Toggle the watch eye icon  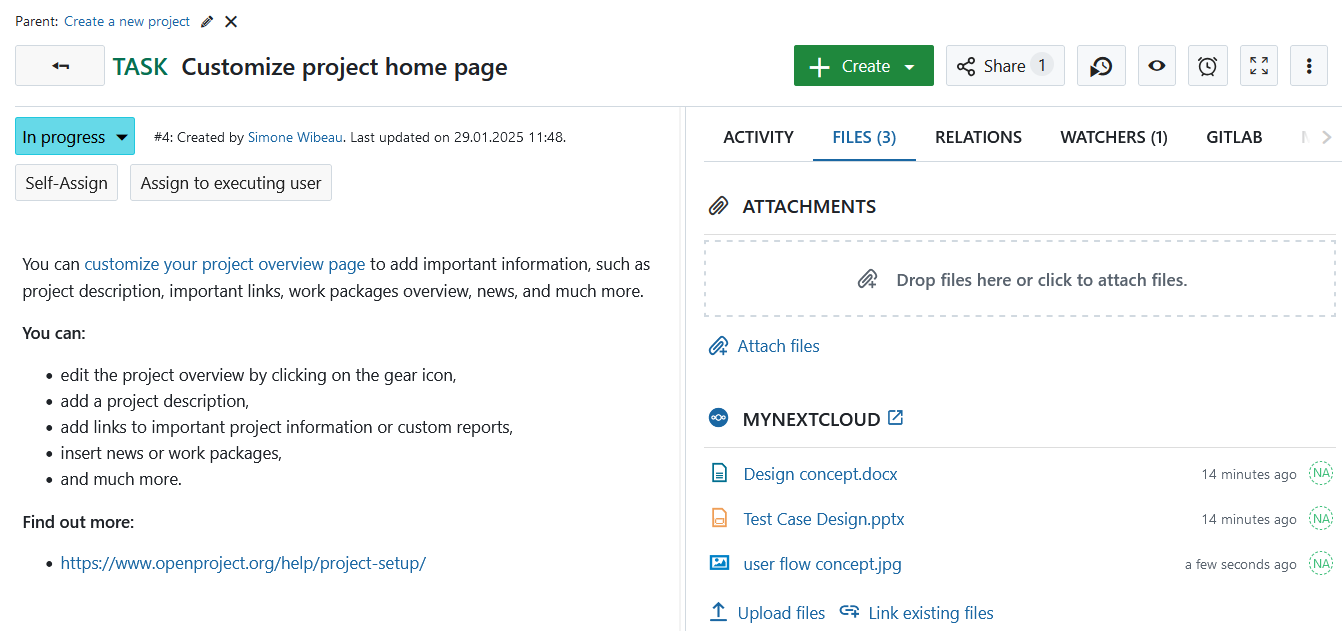click(1156, 66)
